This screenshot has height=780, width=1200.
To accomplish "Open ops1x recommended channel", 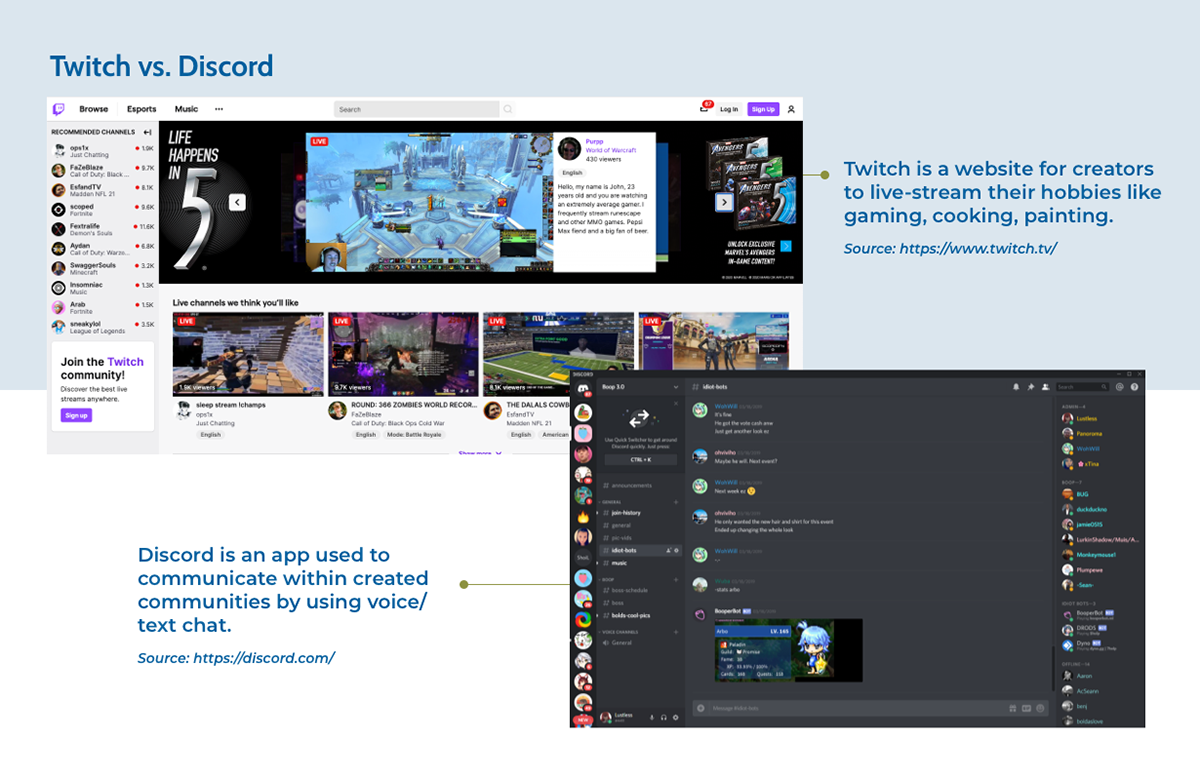I will point(104,151).
